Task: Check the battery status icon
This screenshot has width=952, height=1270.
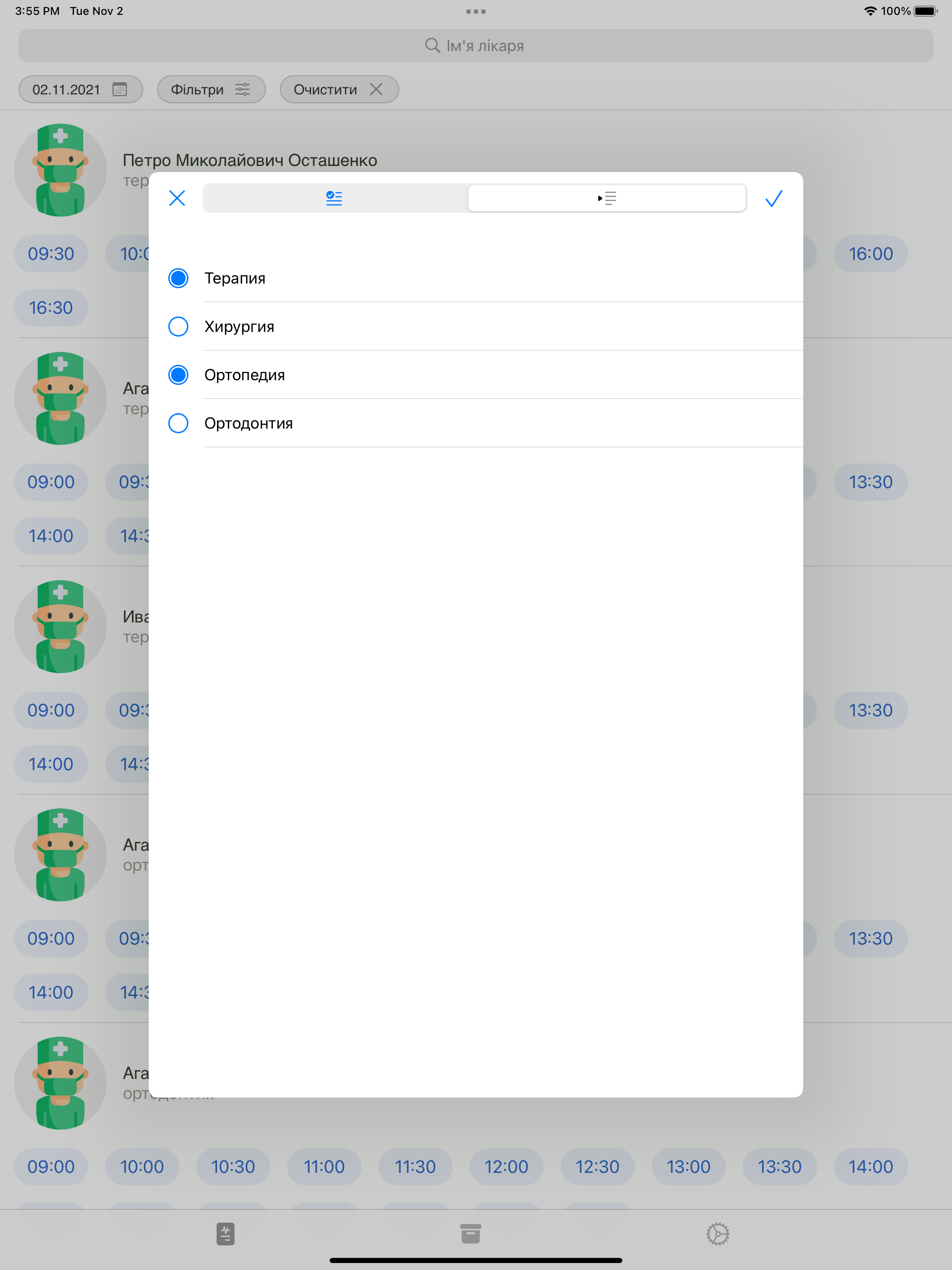Action: (x=925, y=11)
